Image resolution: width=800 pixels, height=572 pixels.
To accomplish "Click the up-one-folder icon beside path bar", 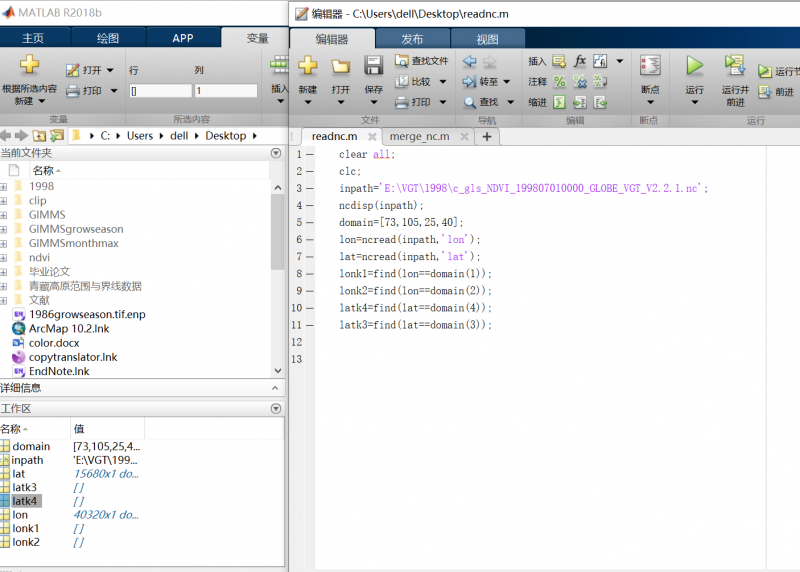I will [x=39, y=135].
